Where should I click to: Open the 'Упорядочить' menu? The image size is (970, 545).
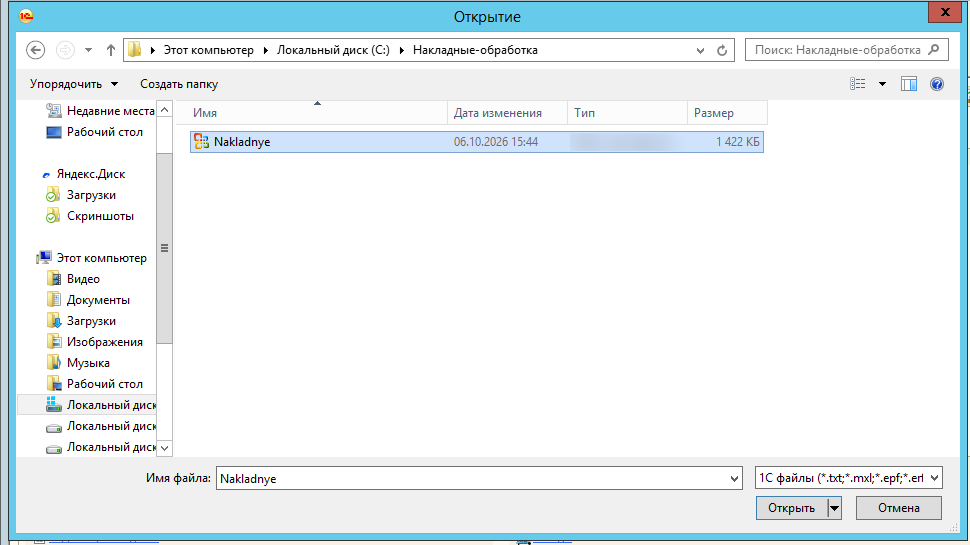click(x=74, y=84)
